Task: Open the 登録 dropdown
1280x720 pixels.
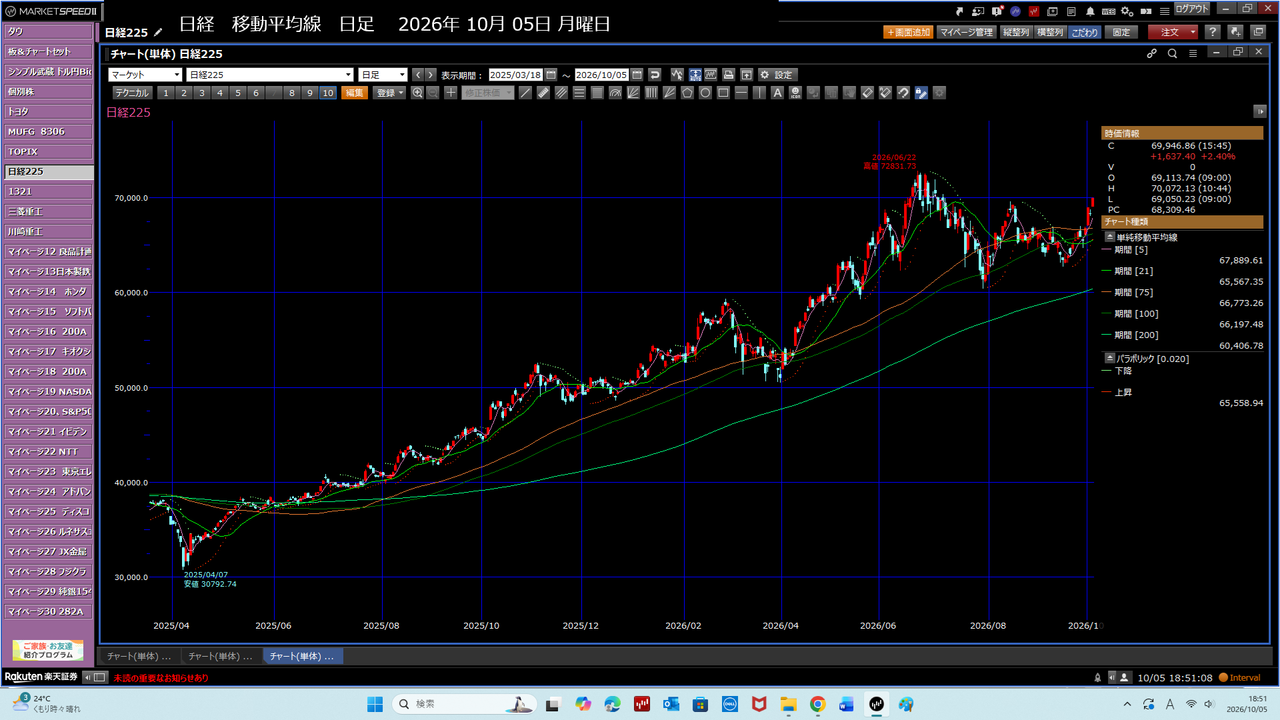Action: [x=389, y=93]
